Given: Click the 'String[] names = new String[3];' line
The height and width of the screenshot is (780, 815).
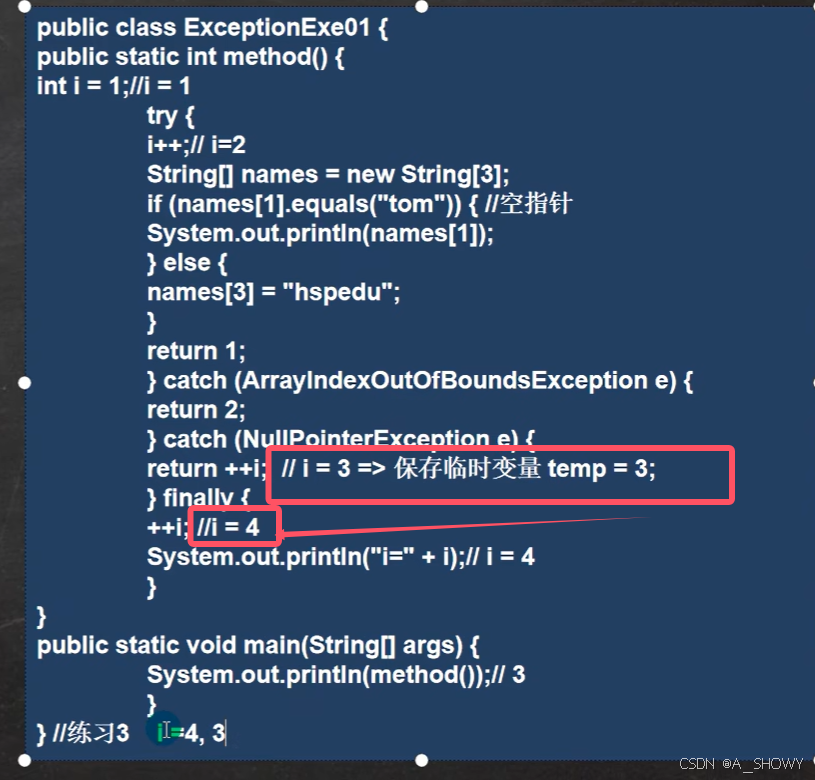Looking at the screenshot, I should [328, 175].
